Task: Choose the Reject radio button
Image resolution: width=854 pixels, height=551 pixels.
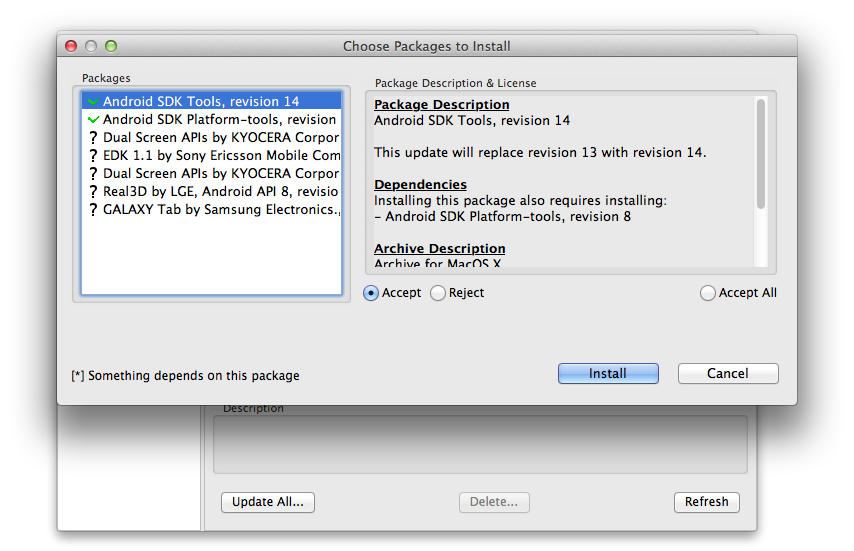Action: [x=438, y=293]
